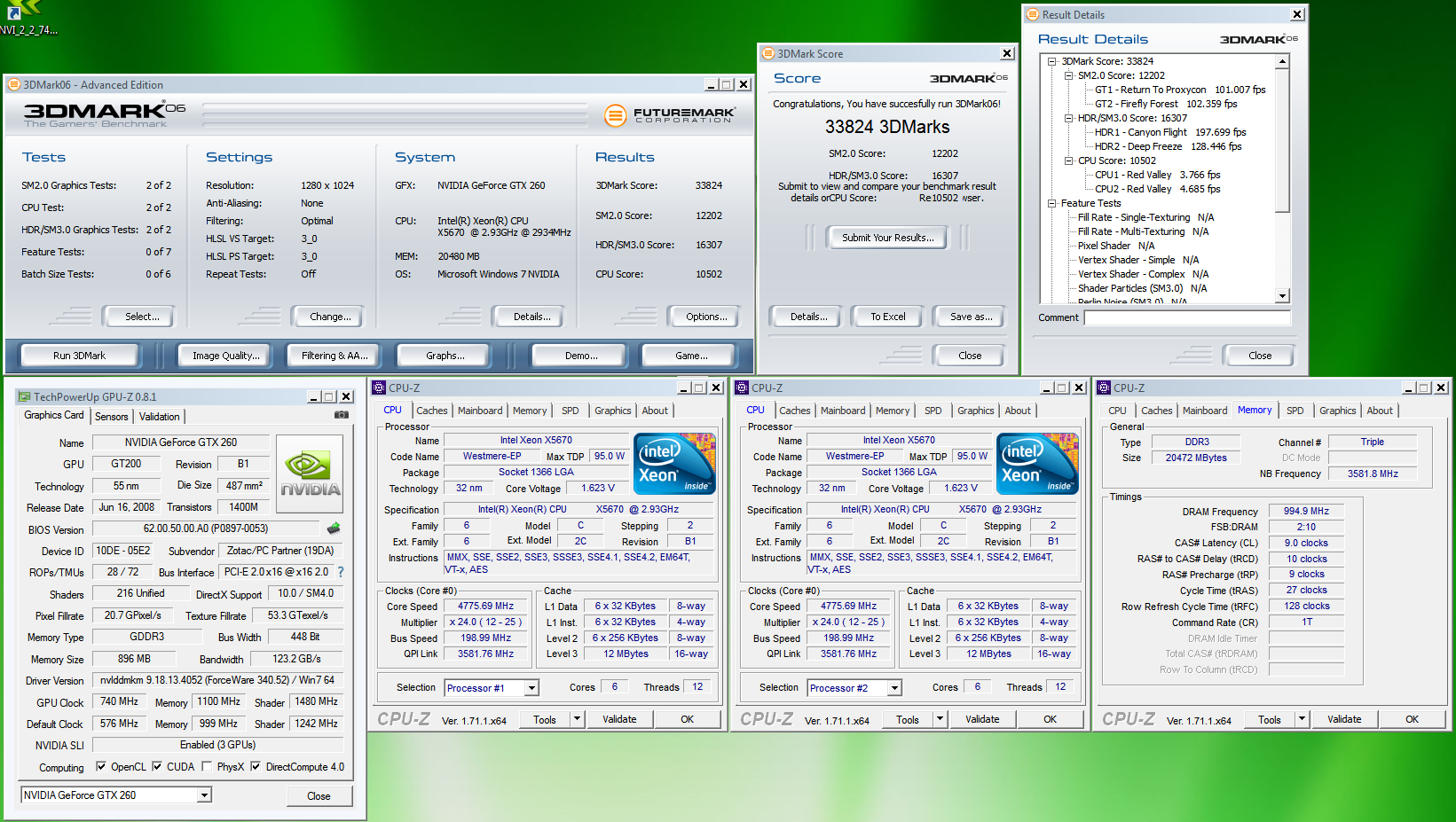The image size is (1456, 822).
Task: Open Filtering & AA... settings
Action: (x=334, y=356)
